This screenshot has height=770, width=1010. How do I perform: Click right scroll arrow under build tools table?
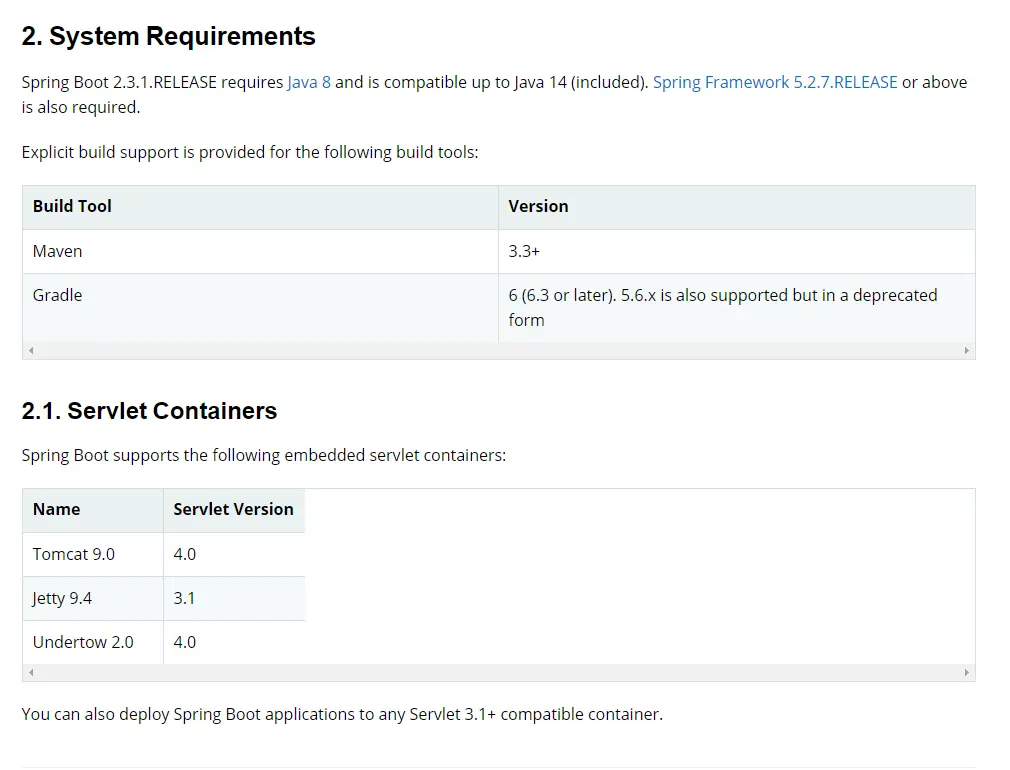(x=966, y=351)
